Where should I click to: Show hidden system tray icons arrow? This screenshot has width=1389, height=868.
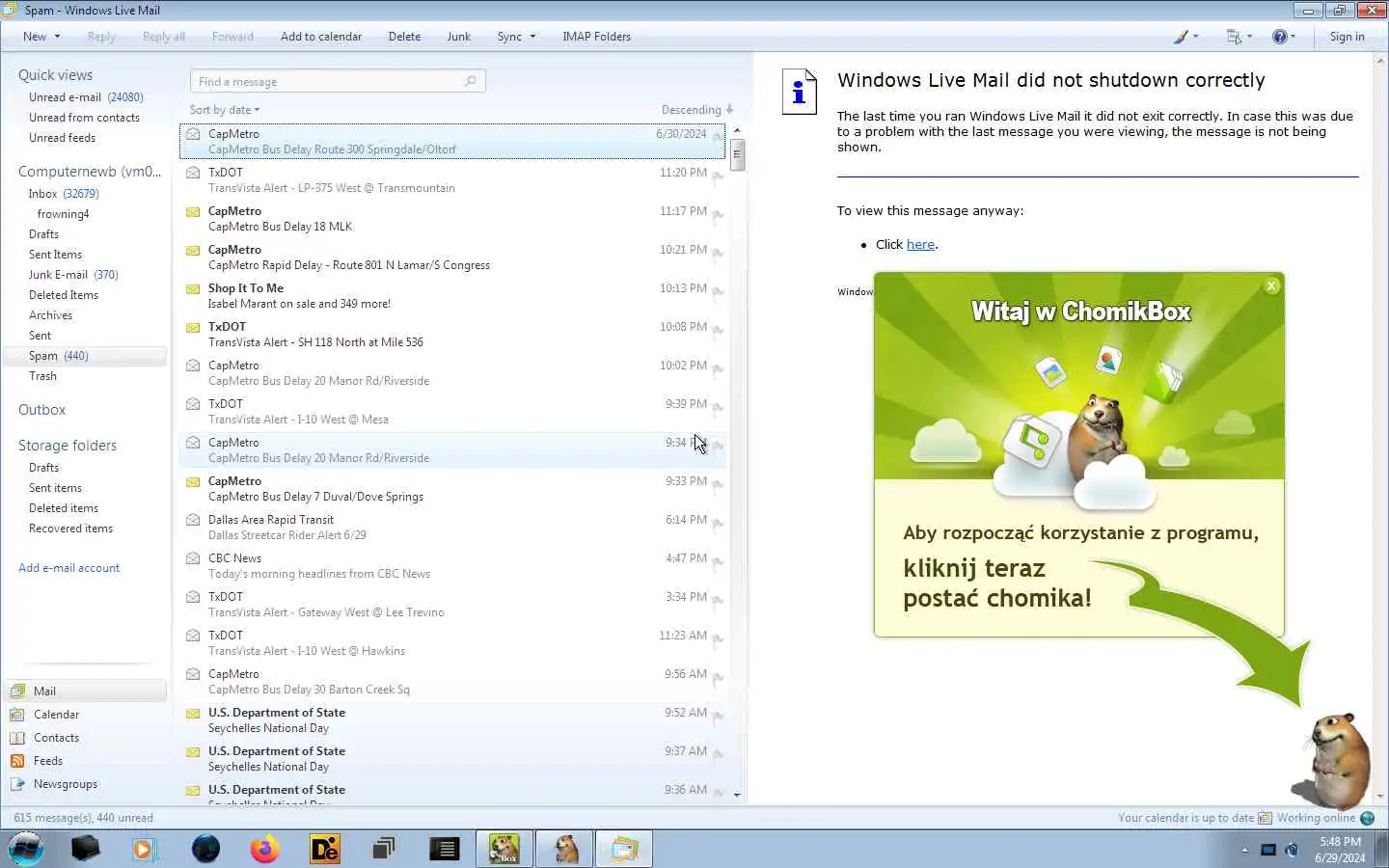[1244, 850]
